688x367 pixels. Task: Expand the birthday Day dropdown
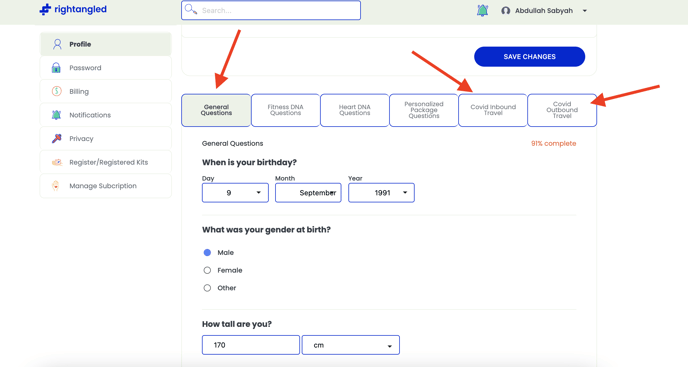[235, 193]
